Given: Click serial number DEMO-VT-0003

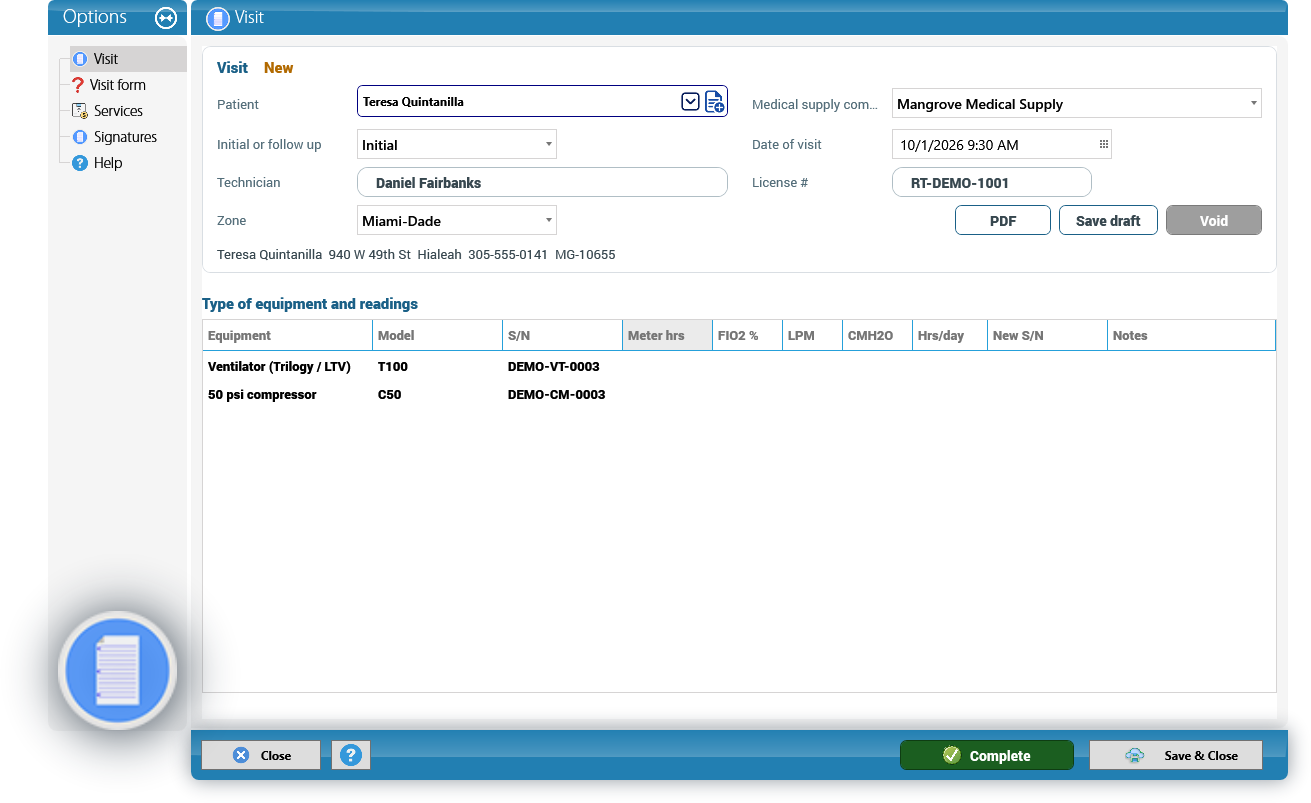Looking at the screenshot, I should 554,367.
